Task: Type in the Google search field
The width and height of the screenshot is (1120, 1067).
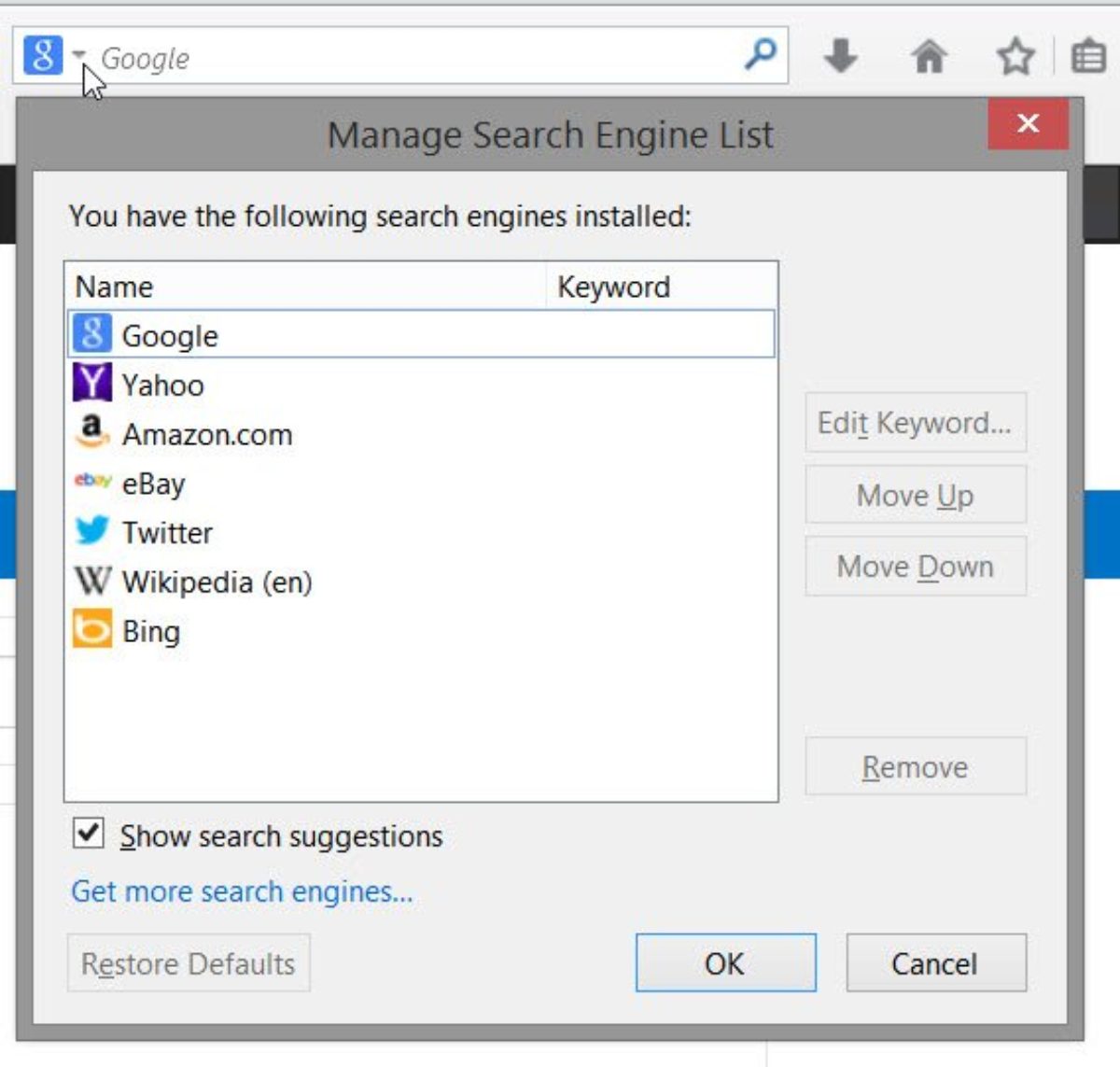Action: coord(411,58)
